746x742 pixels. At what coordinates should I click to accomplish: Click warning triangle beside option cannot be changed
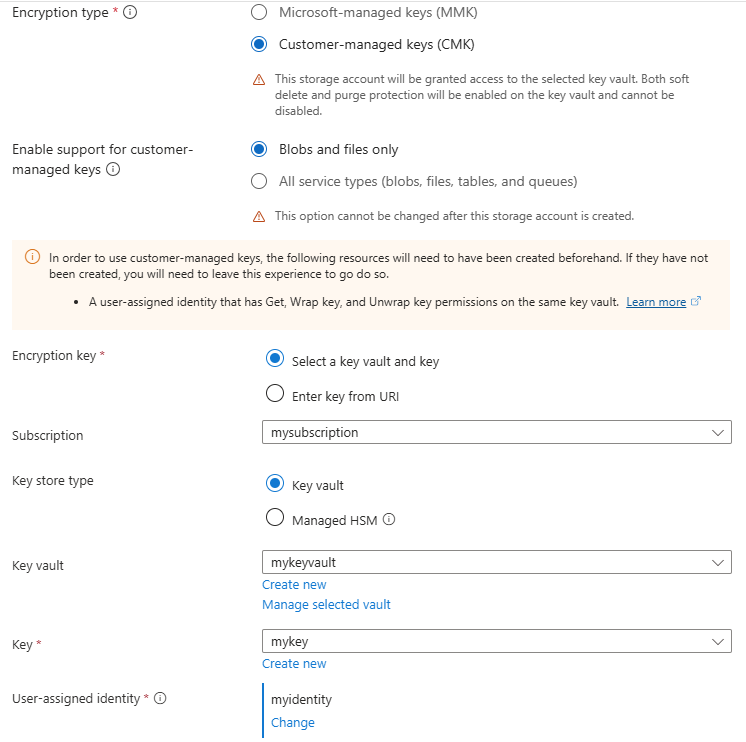(x=259, y=217)
